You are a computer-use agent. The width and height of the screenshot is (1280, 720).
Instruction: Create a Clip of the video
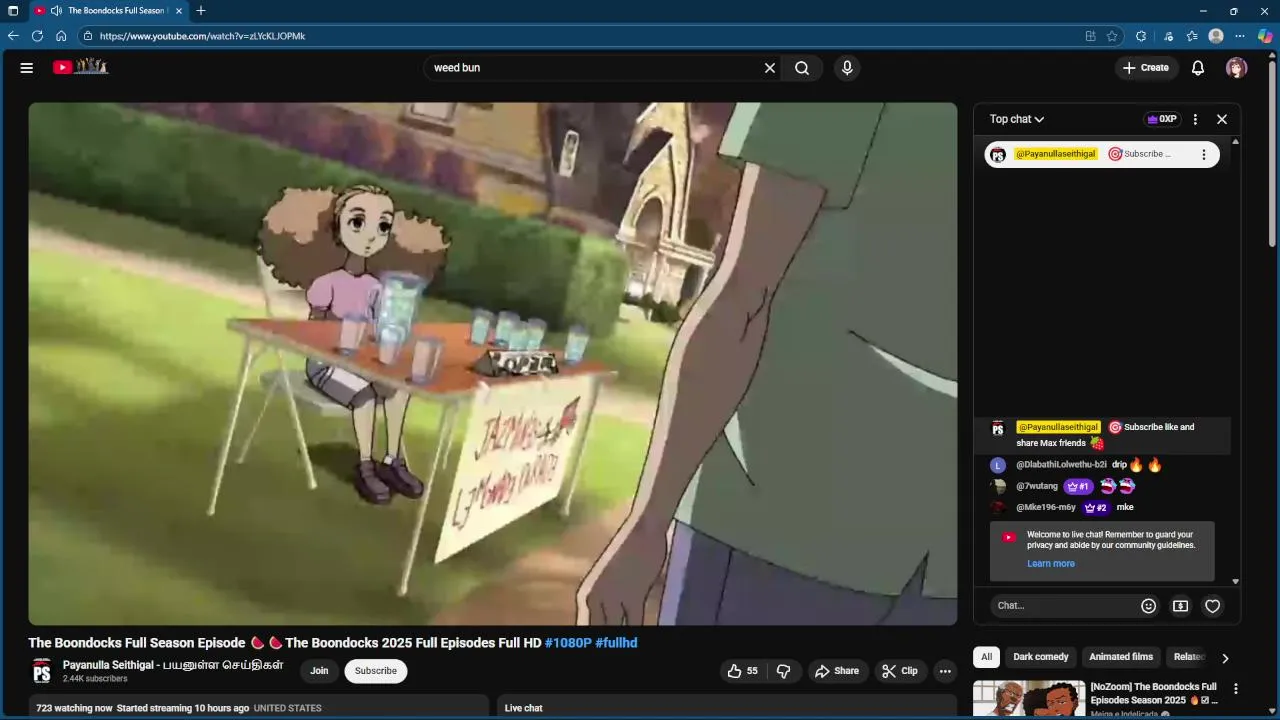click(900, 671)
